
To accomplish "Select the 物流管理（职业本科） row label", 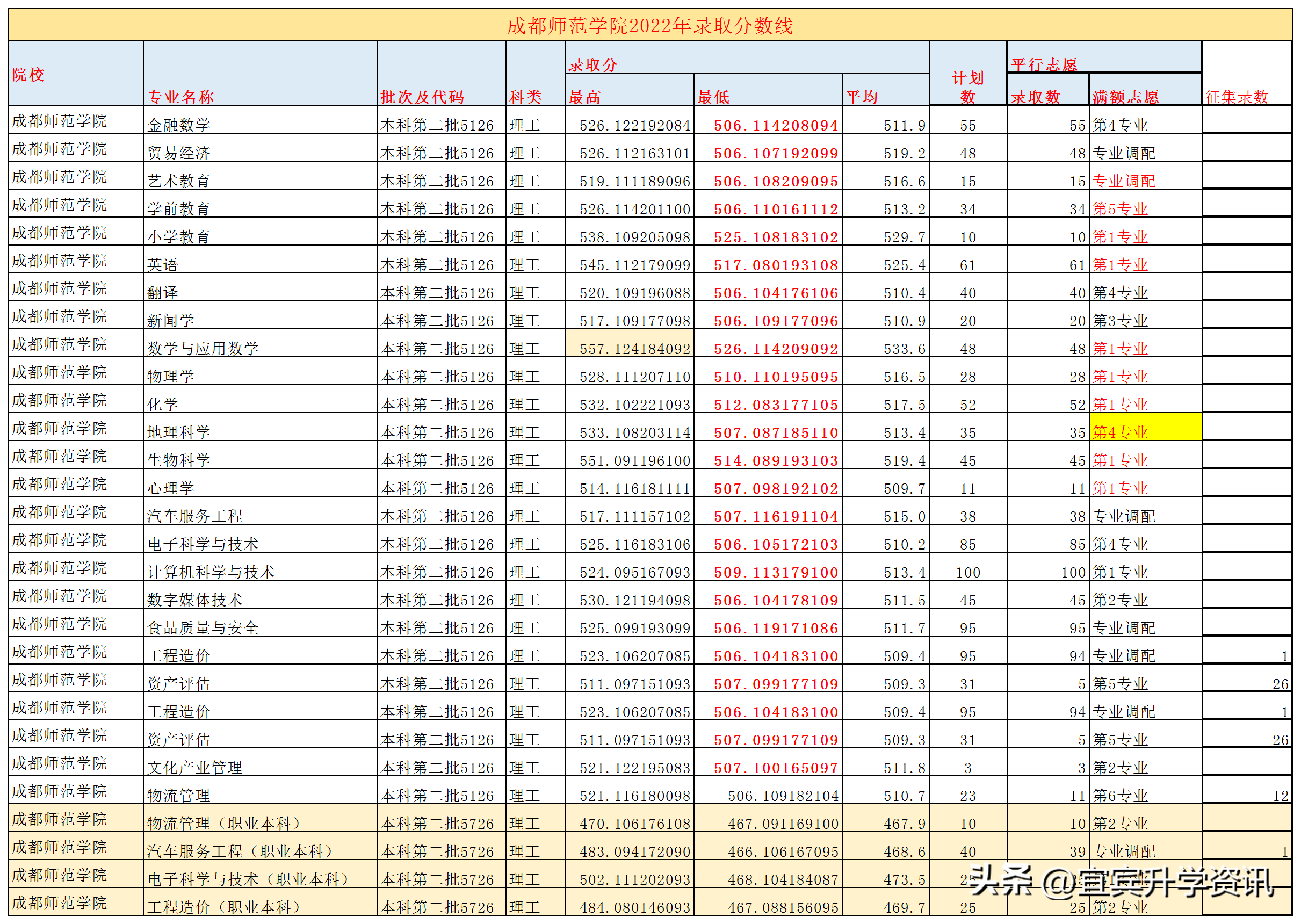I will pos(228,824).
